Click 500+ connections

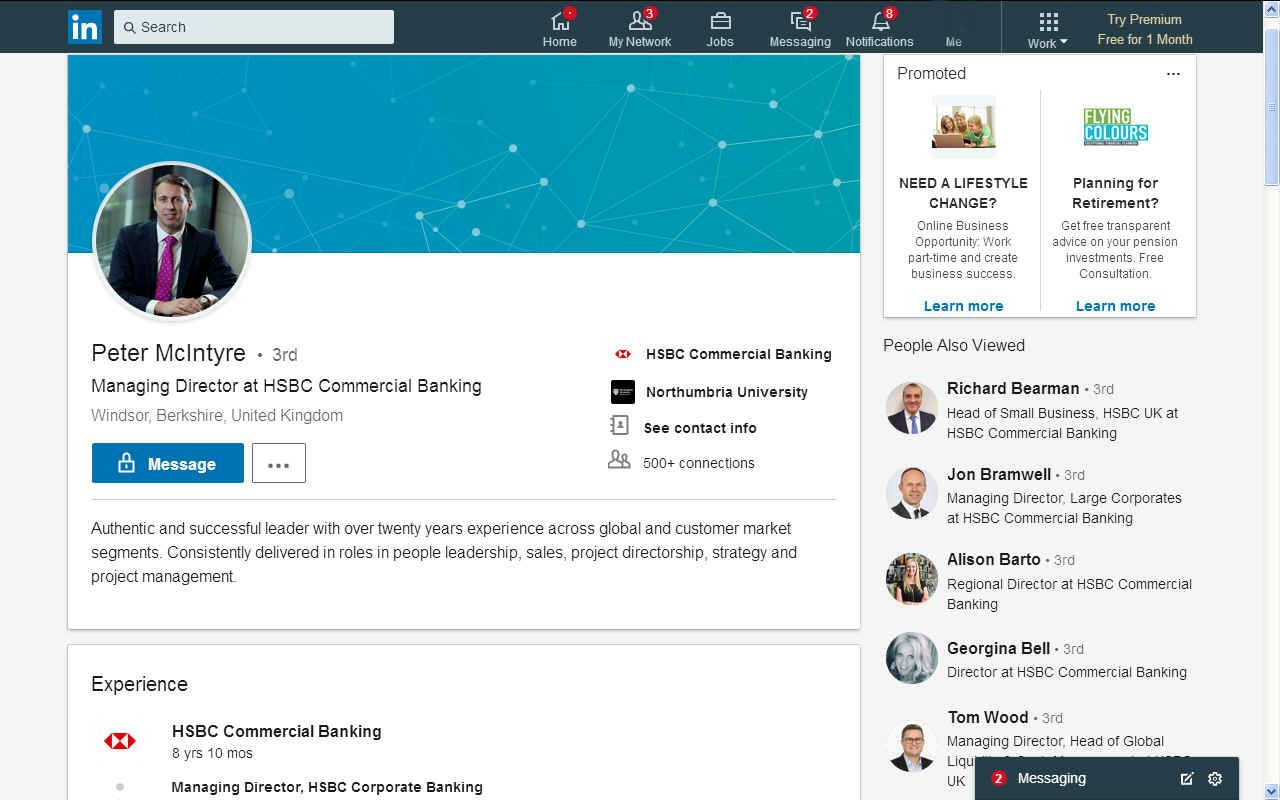coord(699,463)
